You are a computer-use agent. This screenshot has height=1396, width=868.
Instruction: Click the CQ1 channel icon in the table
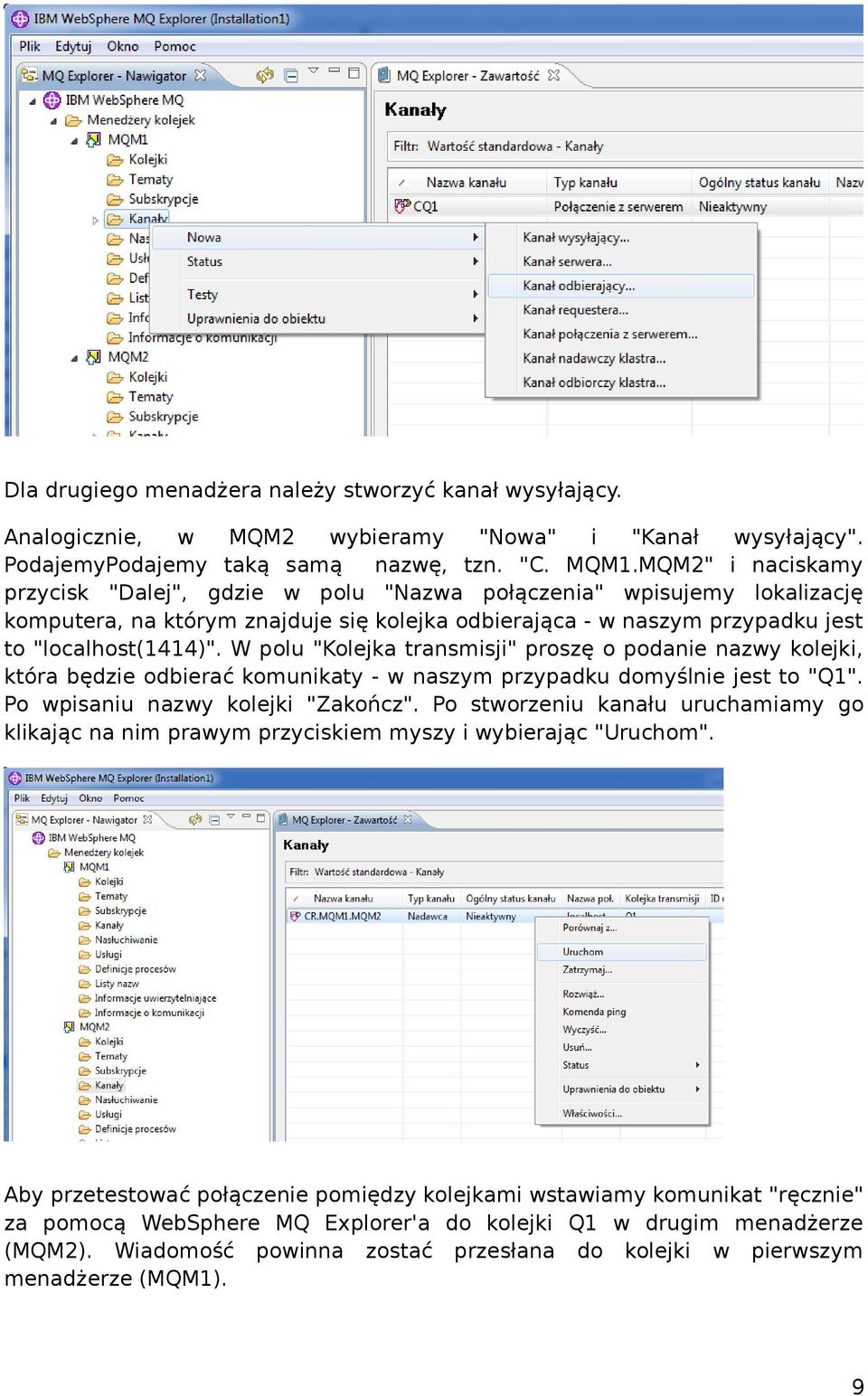tap(402, 206)
